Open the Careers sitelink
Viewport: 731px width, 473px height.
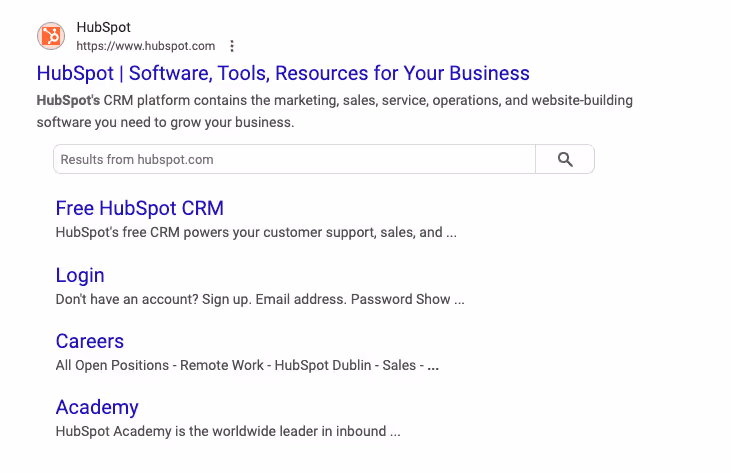point(90,342)
